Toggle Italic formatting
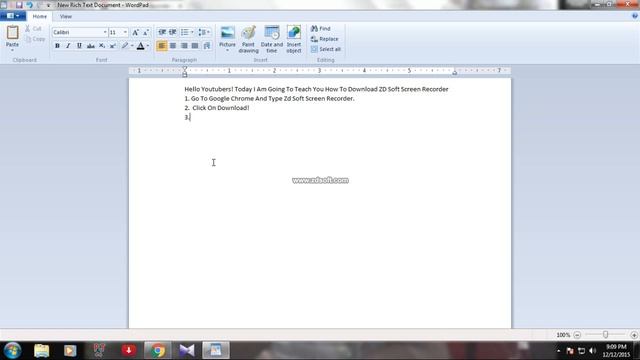 tap(68, 46)
